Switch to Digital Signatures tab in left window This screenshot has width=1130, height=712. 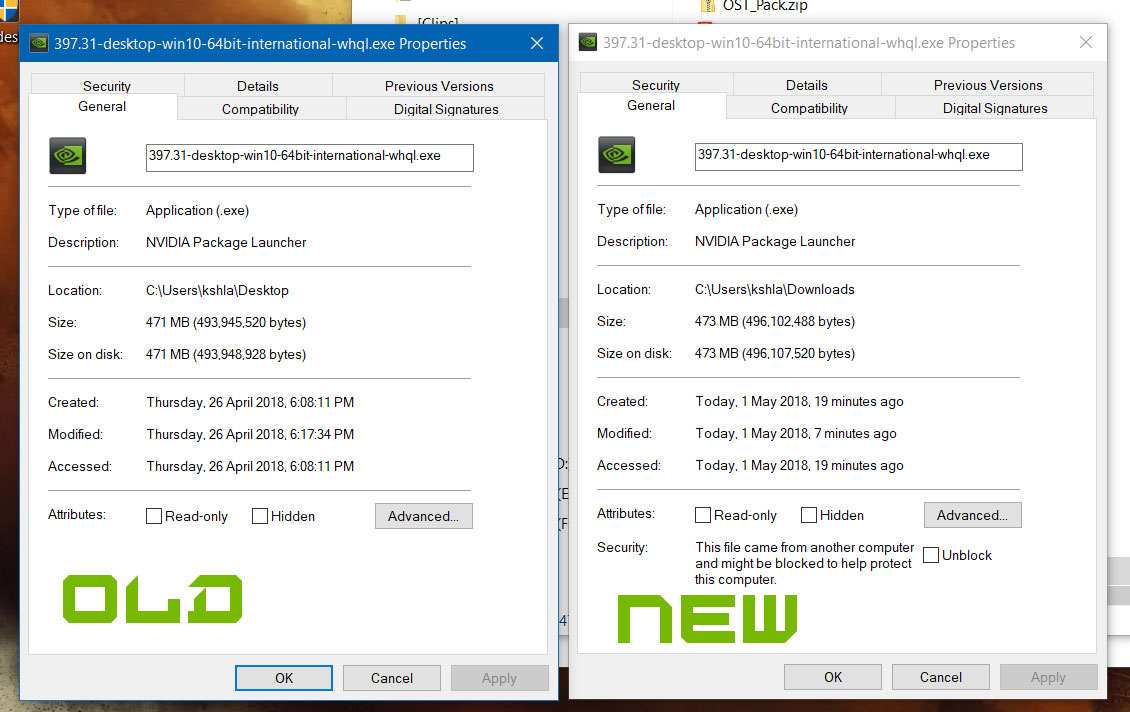tap(446, 109)
